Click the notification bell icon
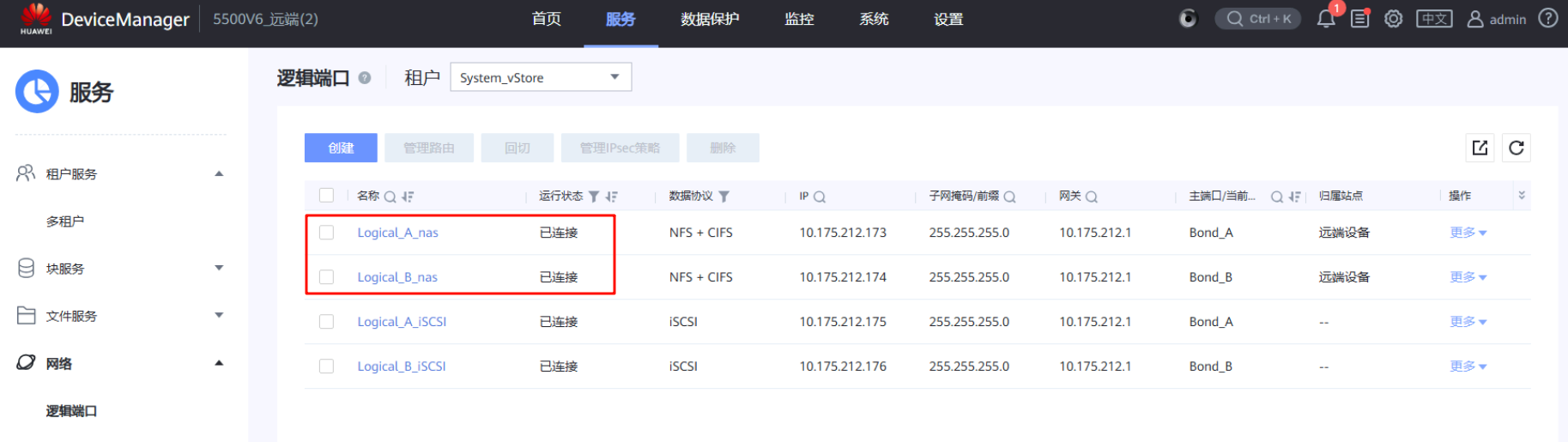 click(1325, 19)
